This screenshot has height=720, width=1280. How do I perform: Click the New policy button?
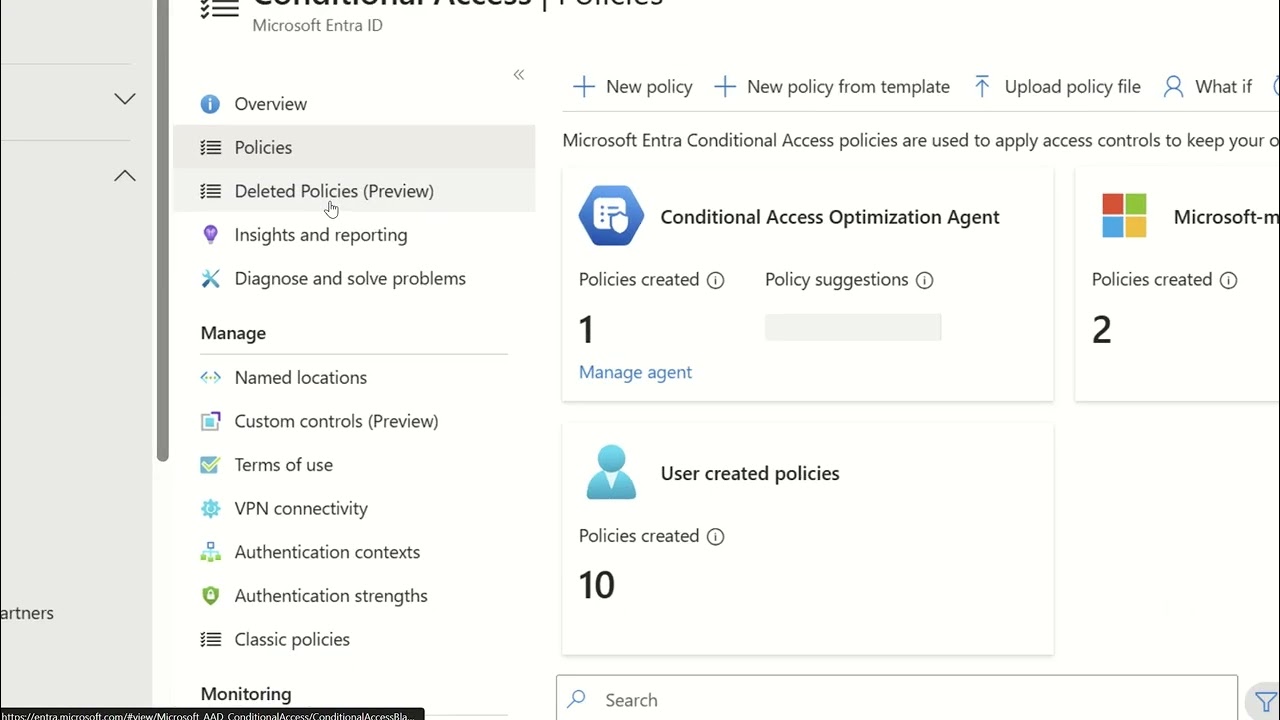(632, 87)
